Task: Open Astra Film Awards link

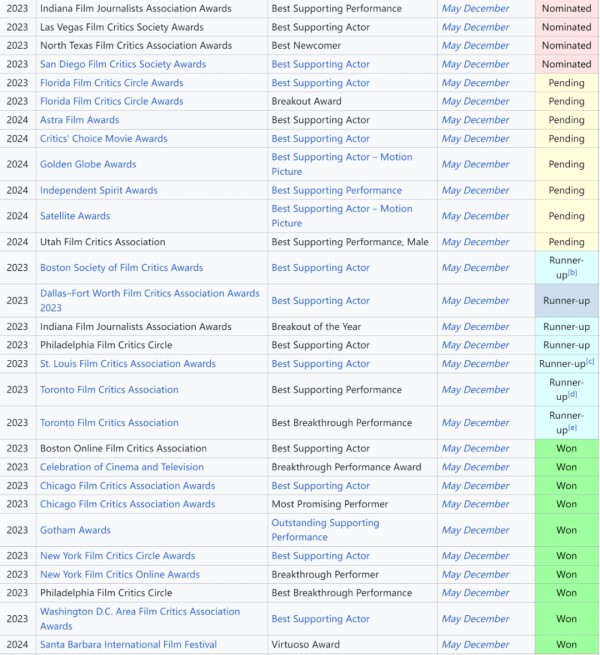Action: pos(79,120)
